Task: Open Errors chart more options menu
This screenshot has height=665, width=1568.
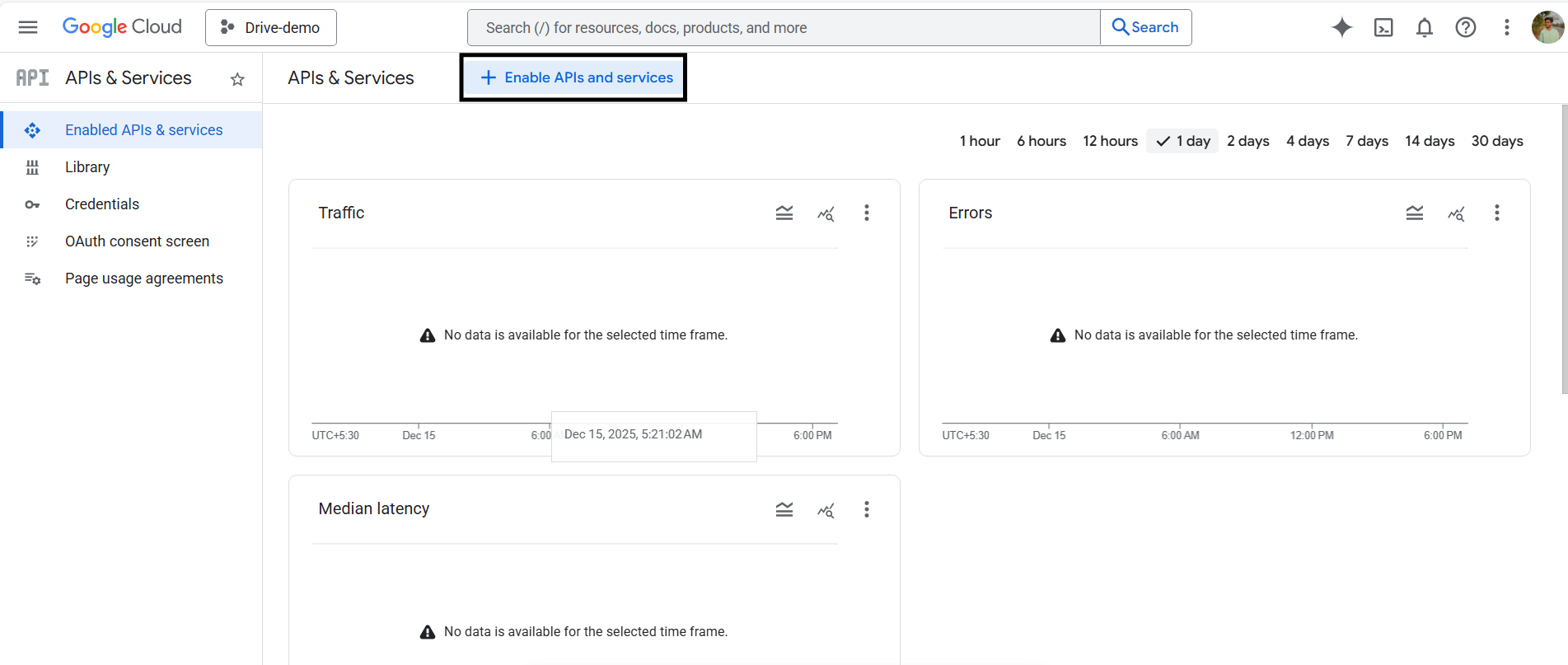Action: [x=1496, y=213]
